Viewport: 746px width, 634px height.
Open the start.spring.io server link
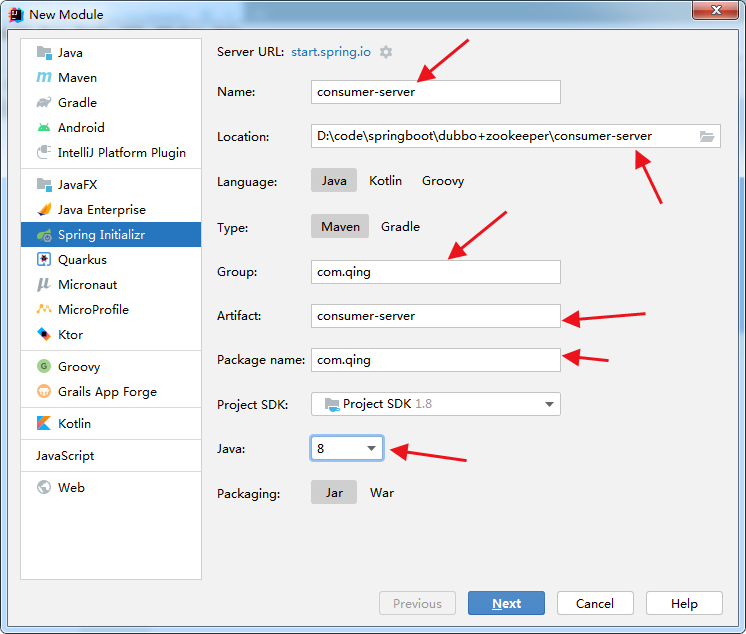click(x=331, y=52)
